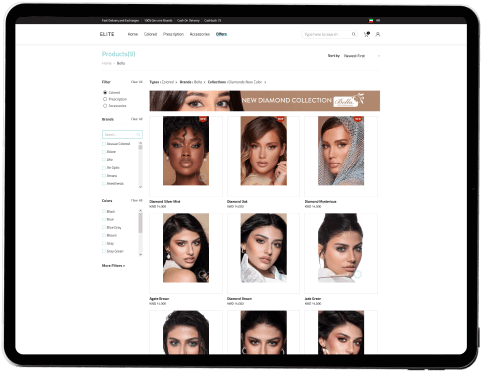The height and width of the screenshot is (372, 482).
Task: Open the Colored menu item
Action: pos(150,34)
